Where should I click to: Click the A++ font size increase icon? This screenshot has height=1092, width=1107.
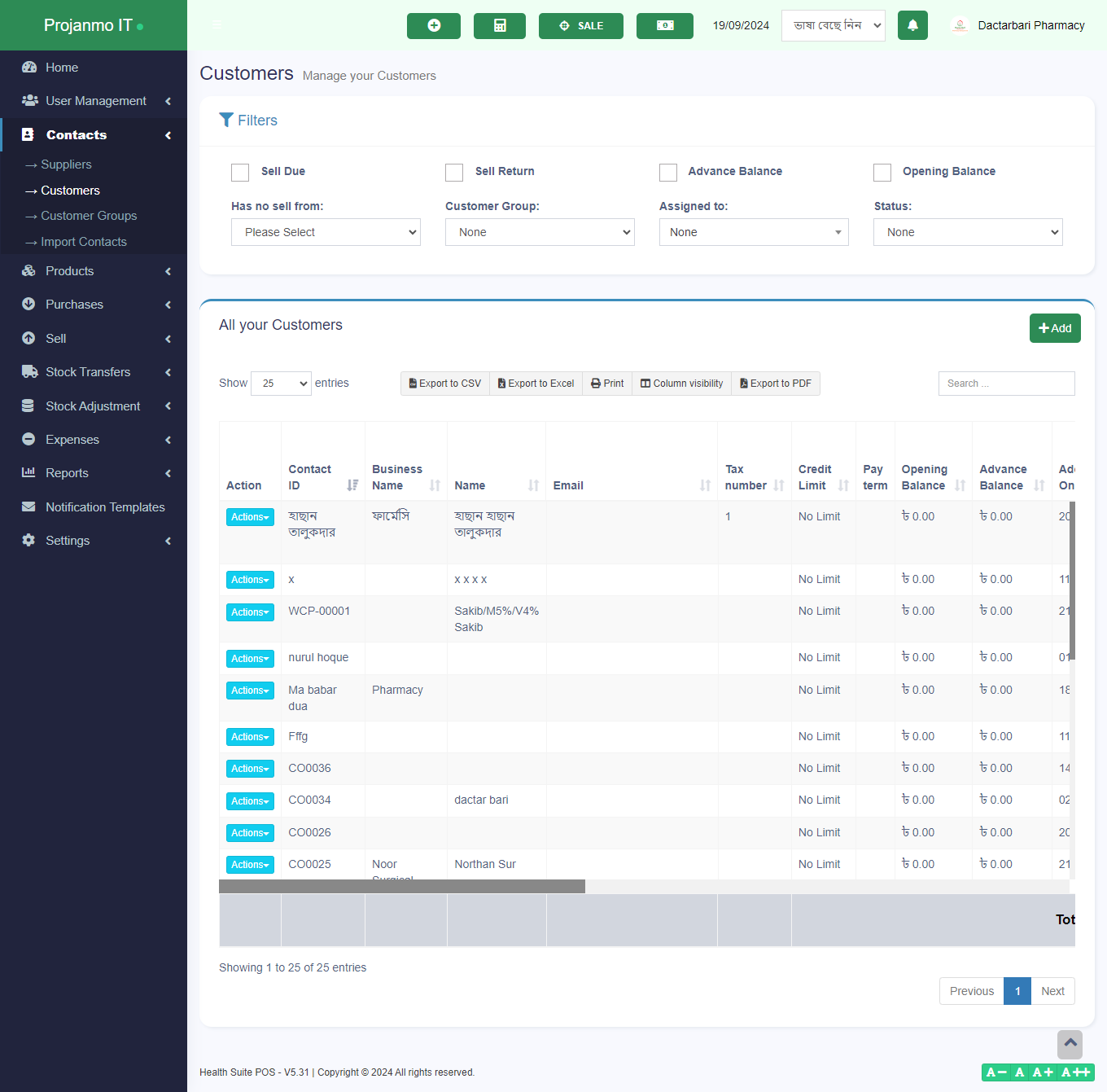pos(1076,1072)
